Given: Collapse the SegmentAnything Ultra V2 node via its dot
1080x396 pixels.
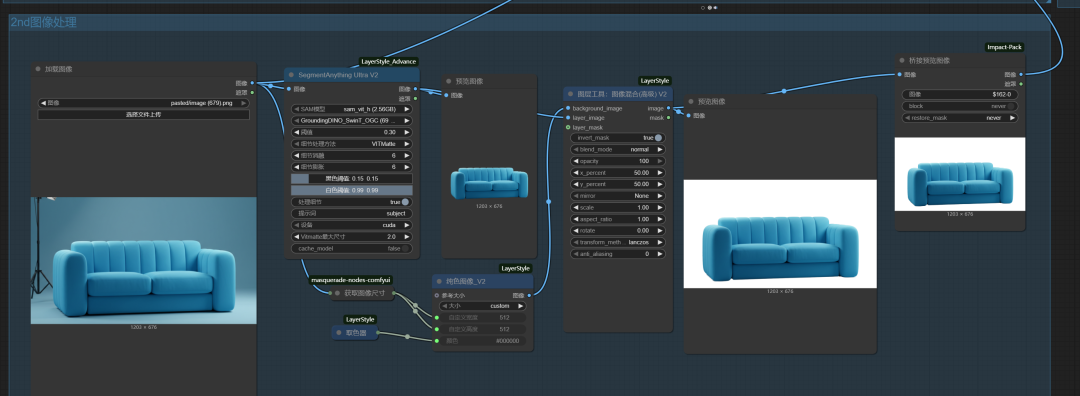Looking at the screenshot, I should pos(291,74).
